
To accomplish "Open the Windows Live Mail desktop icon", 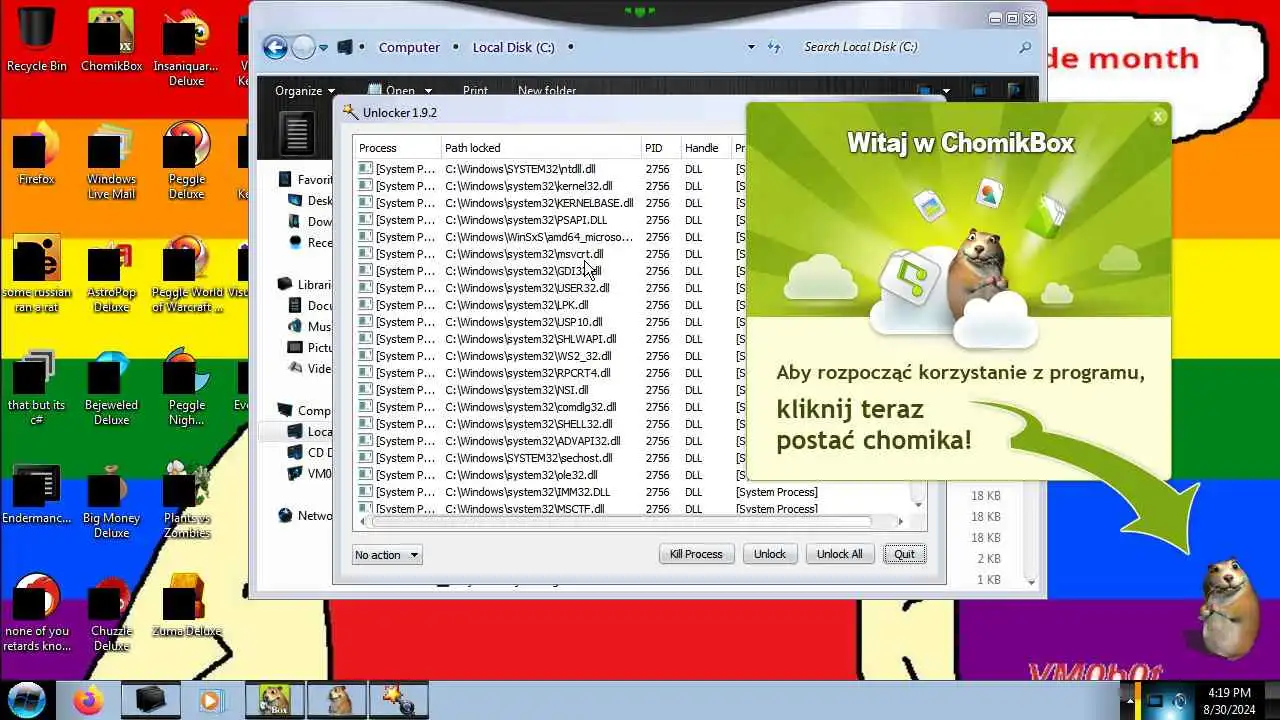I will (111, 160).
